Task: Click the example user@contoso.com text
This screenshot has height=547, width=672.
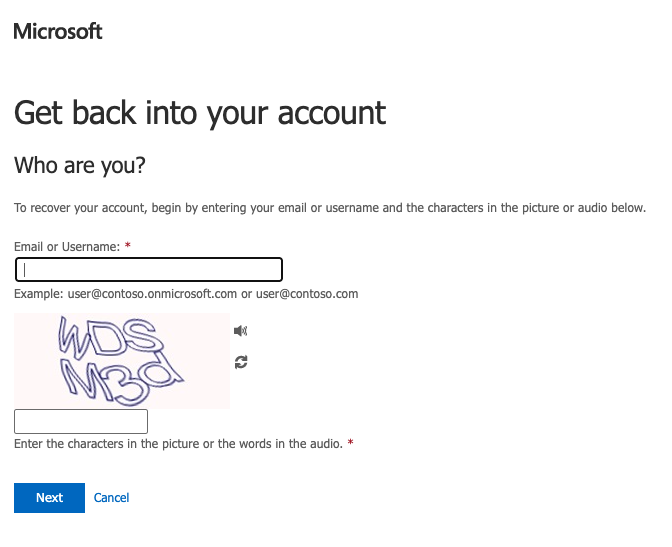Action: [307, 294]
